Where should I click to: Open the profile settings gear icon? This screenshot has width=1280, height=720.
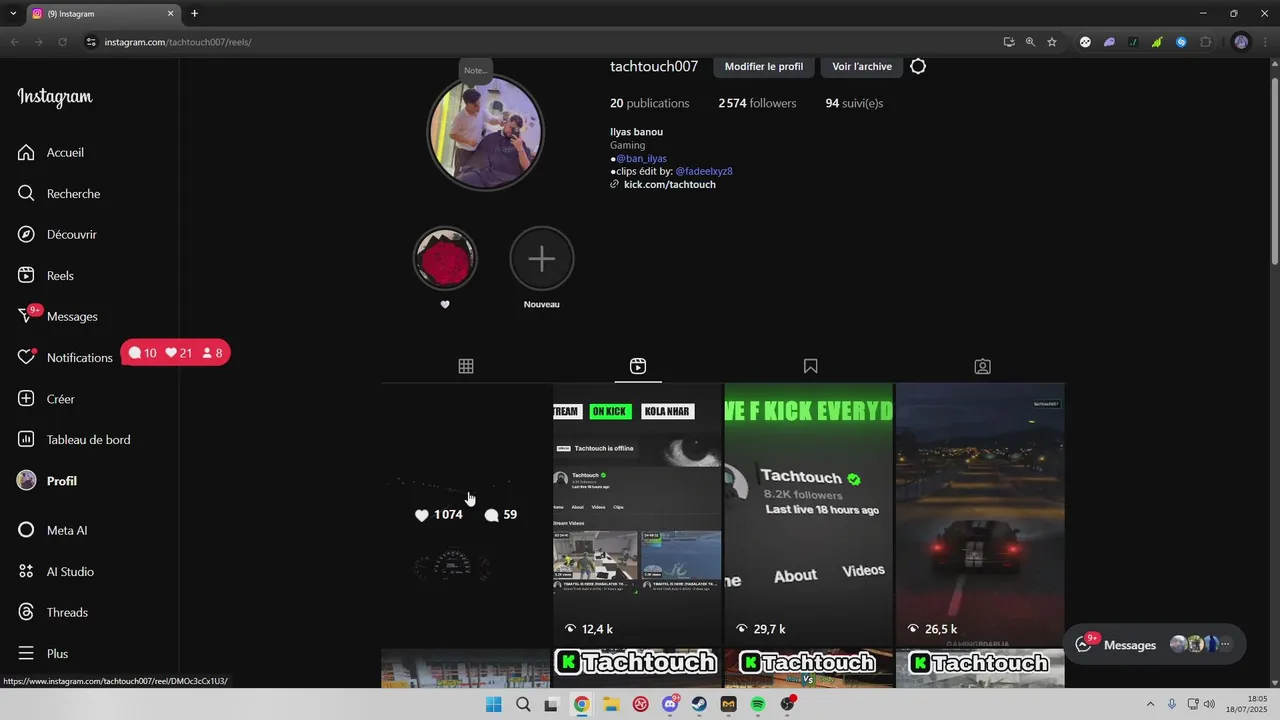click(x=918, y=67)
